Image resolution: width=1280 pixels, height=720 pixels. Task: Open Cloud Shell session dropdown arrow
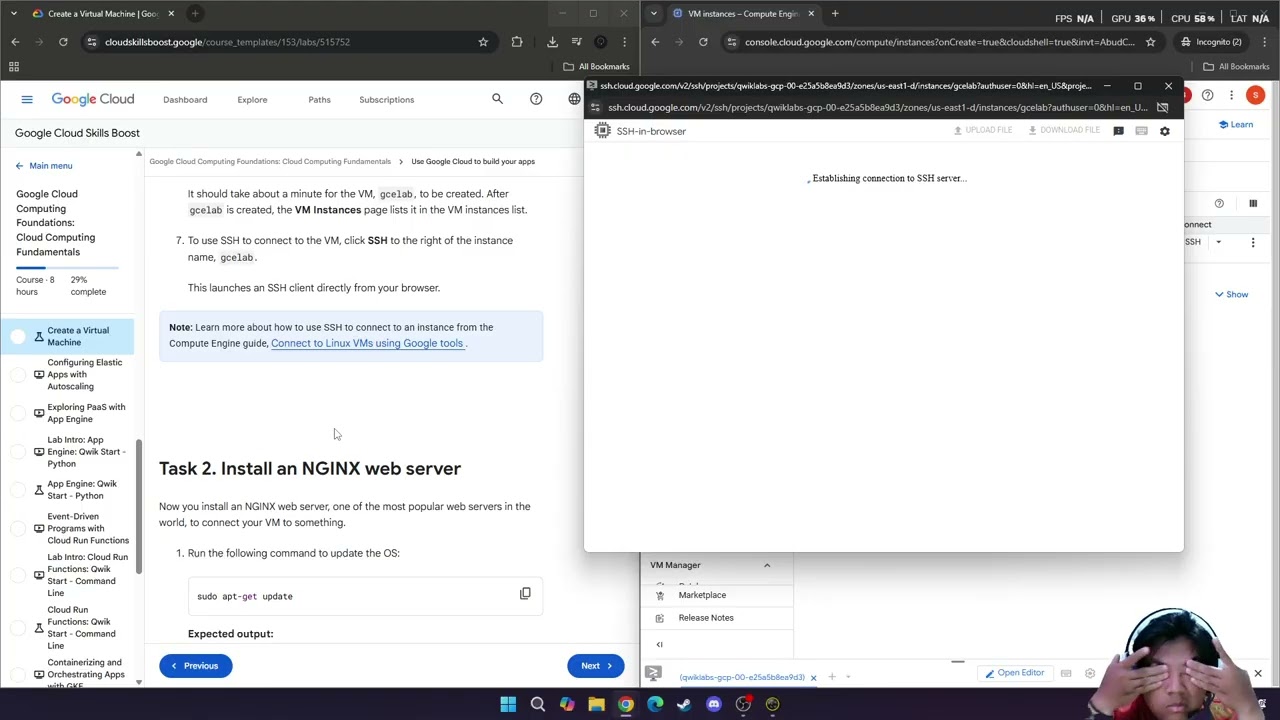848,677
